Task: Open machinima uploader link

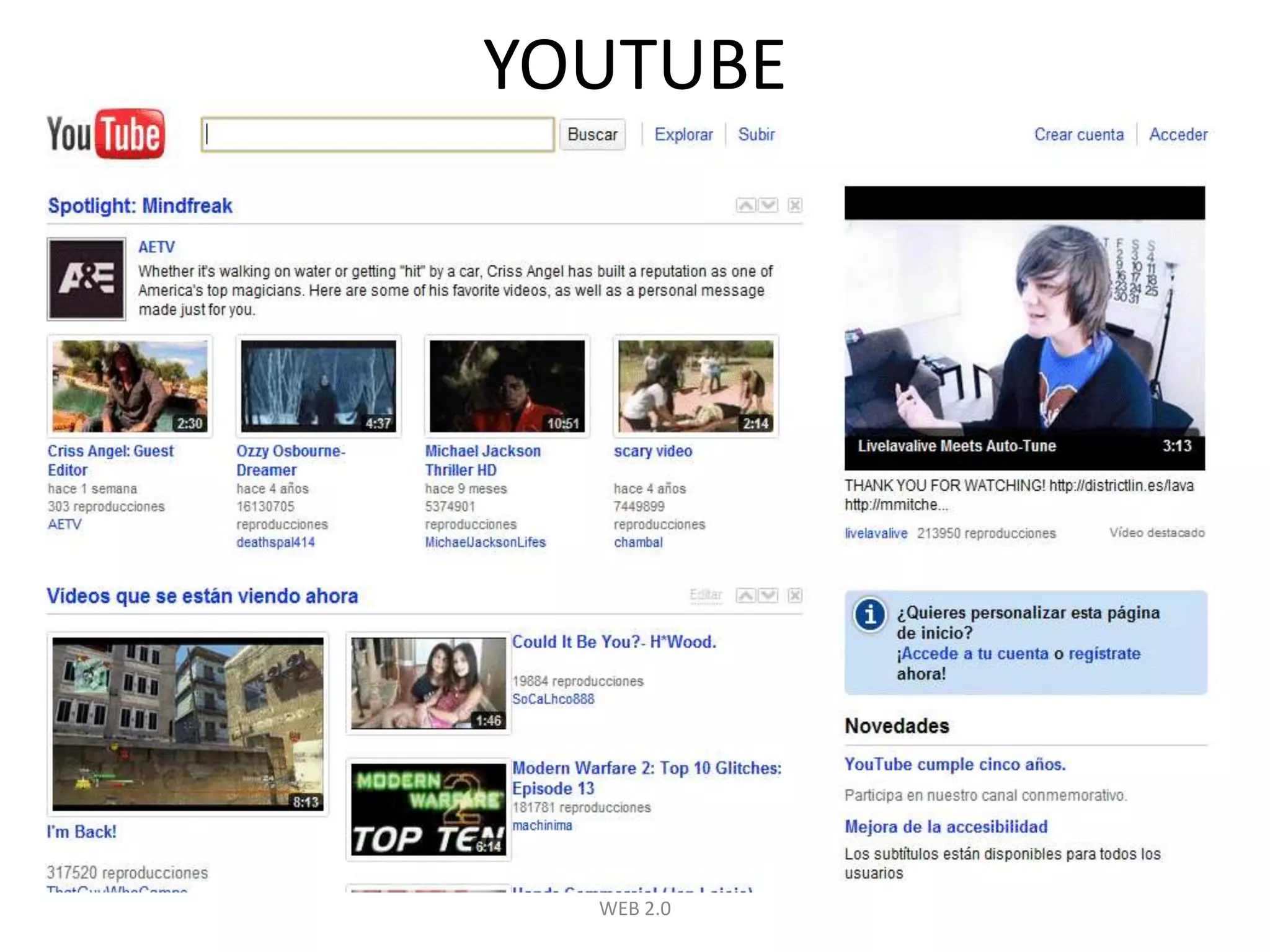Action: [543, 826]
